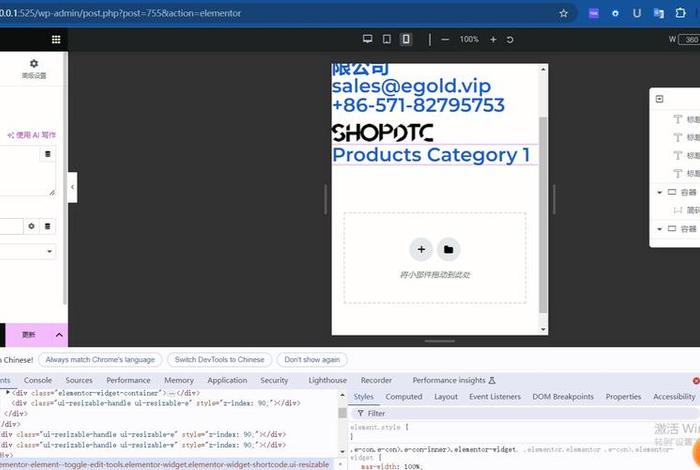Open the dropdown select in Elementor panel

(27, 251)
